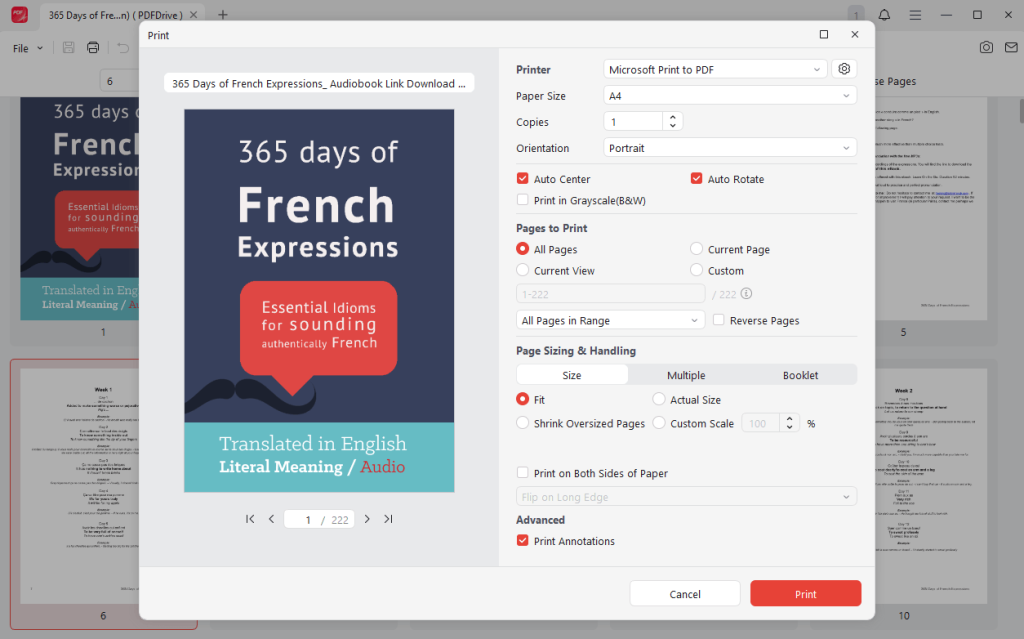Open the Orientation dropdown
The width and height of the screenshot is (1024, 639).
point(729,147)
